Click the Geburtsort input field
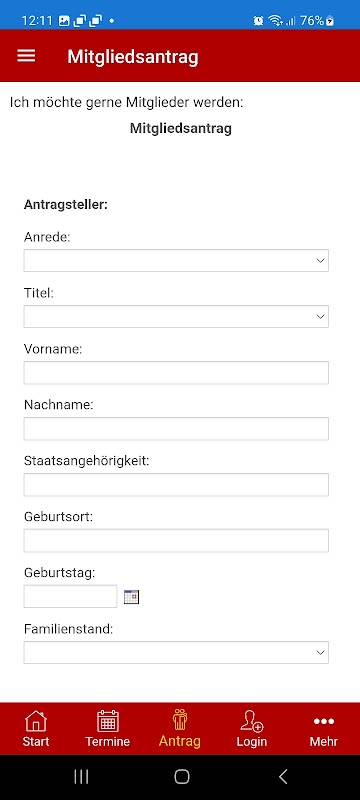 (x=176, y=540)
